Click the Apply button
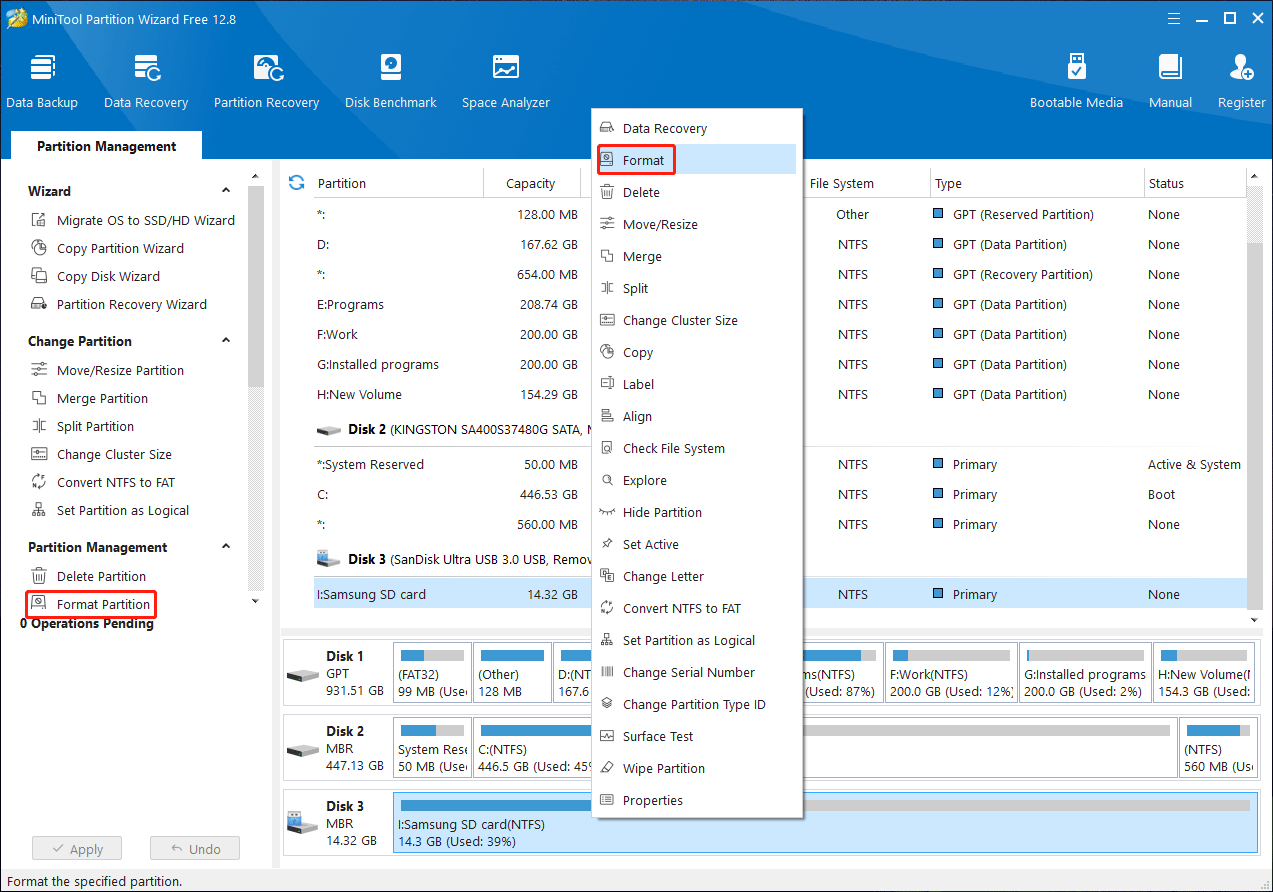Viewport: 1273px width, 892px height. [76, 849]
